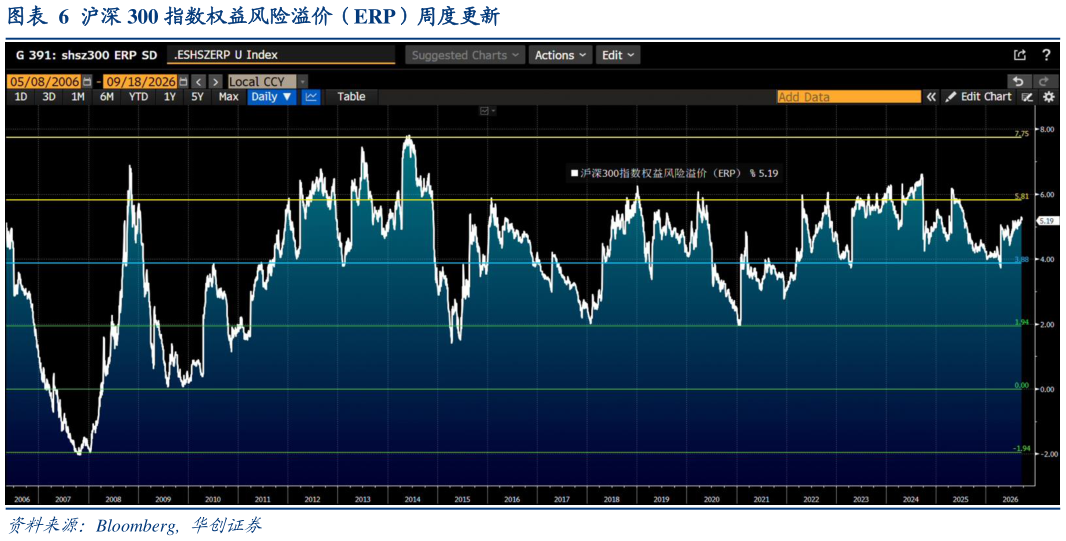This screenshot has width=1066, height=541.
Task: Collapse toolbar with double-chevron icon
Action: point(931,97)
